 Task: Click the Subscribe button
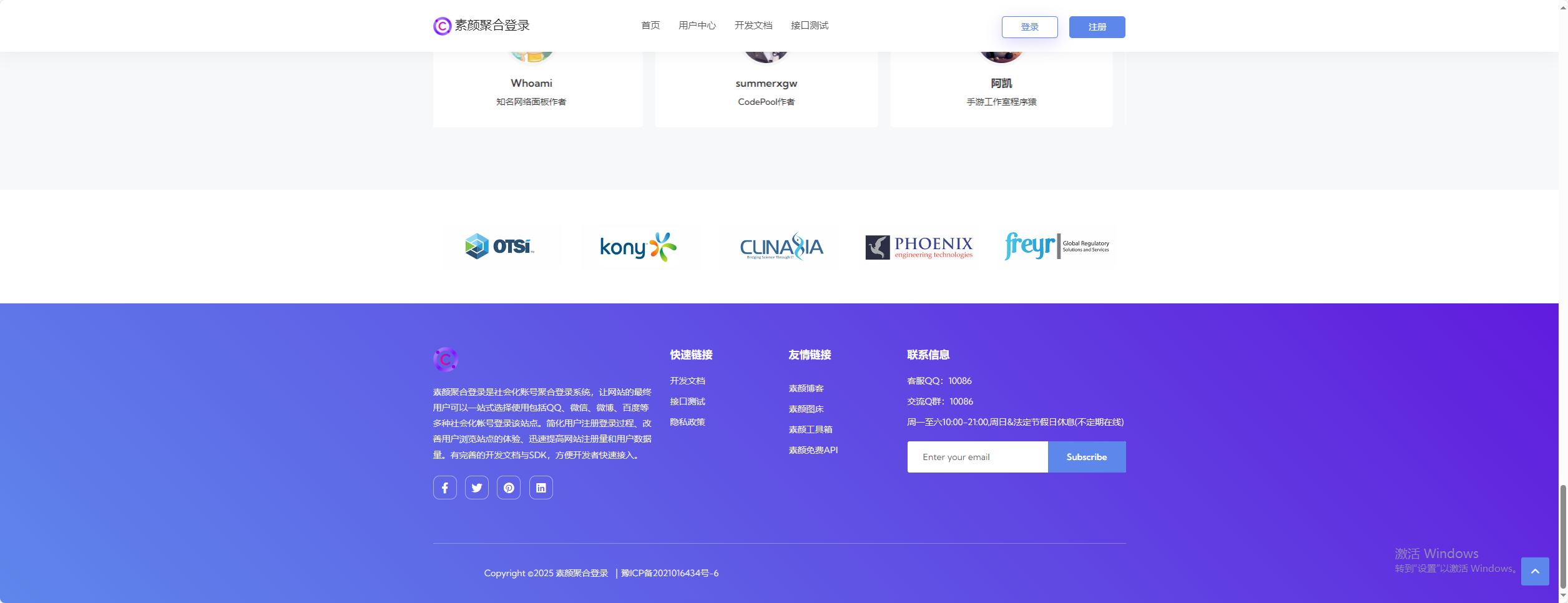[x=1087, y=457]
